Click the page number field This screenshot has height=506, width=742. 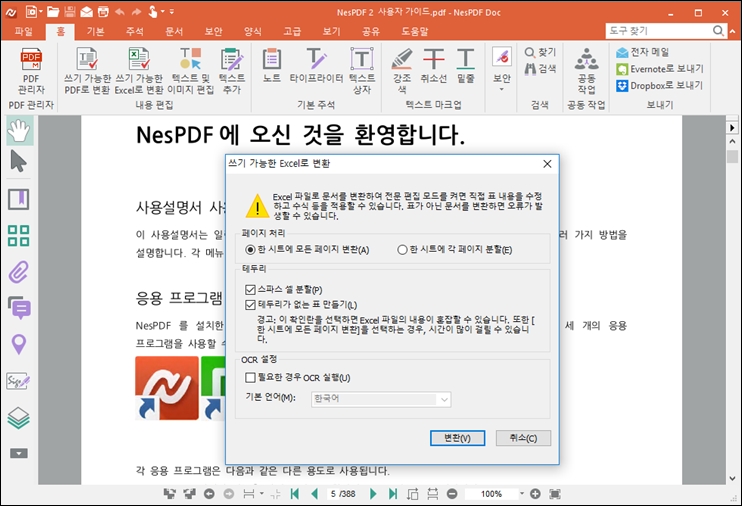pos(343,494)
